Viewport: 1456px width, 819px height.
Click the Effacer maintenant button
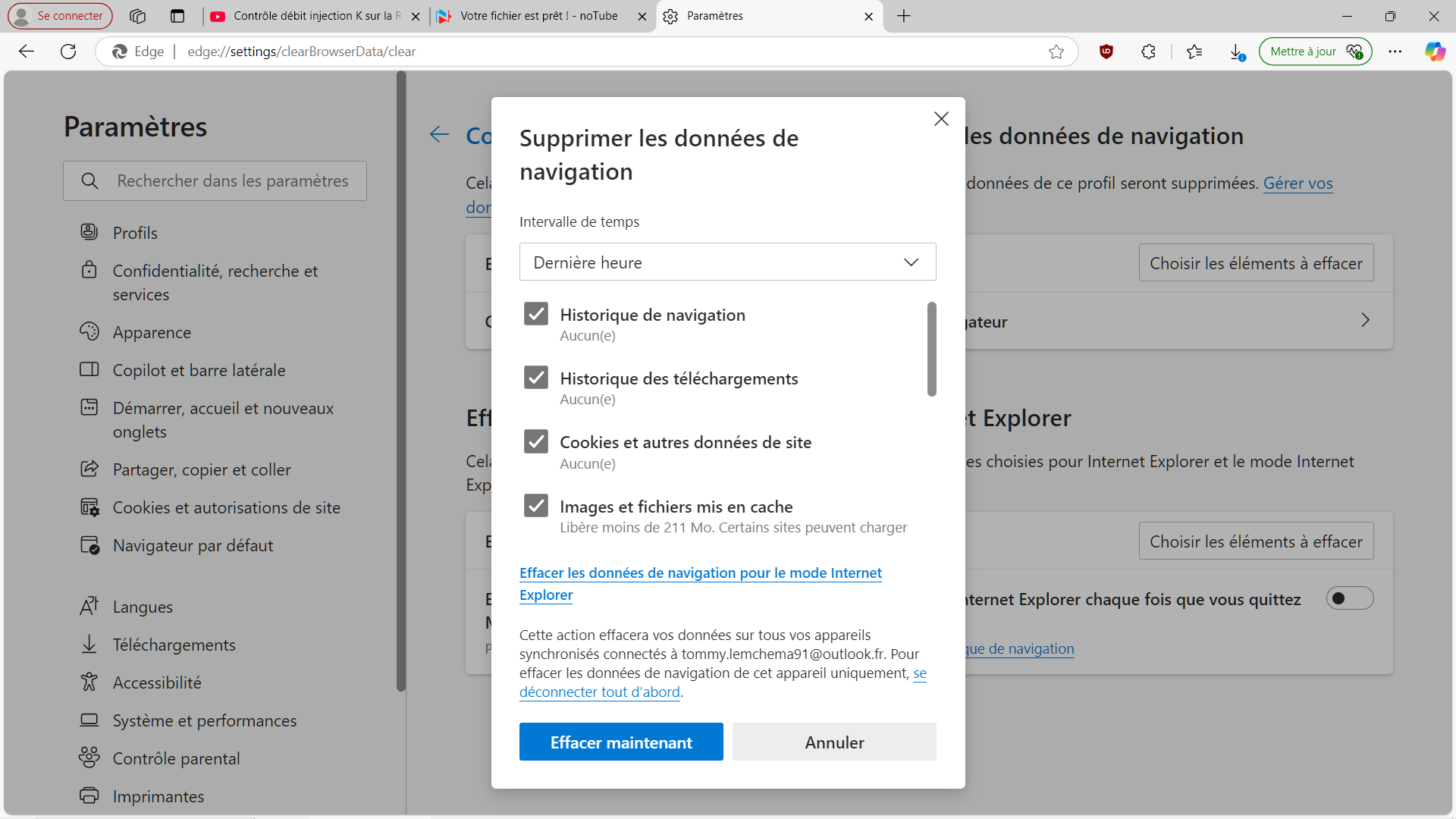pos(621,742)
